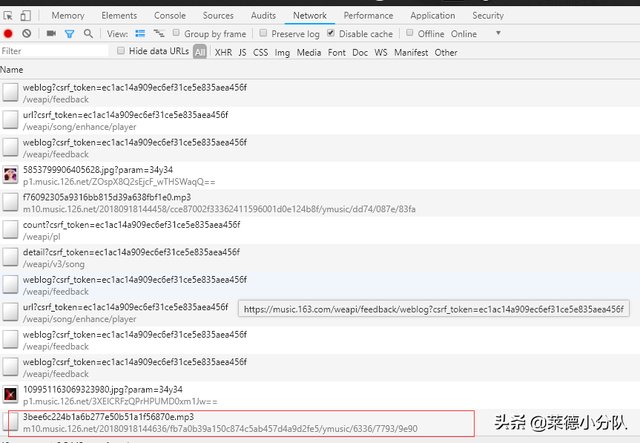Stop recording with the red record button
This screenshot has height=443, width=640.
[x=8, y=33]
